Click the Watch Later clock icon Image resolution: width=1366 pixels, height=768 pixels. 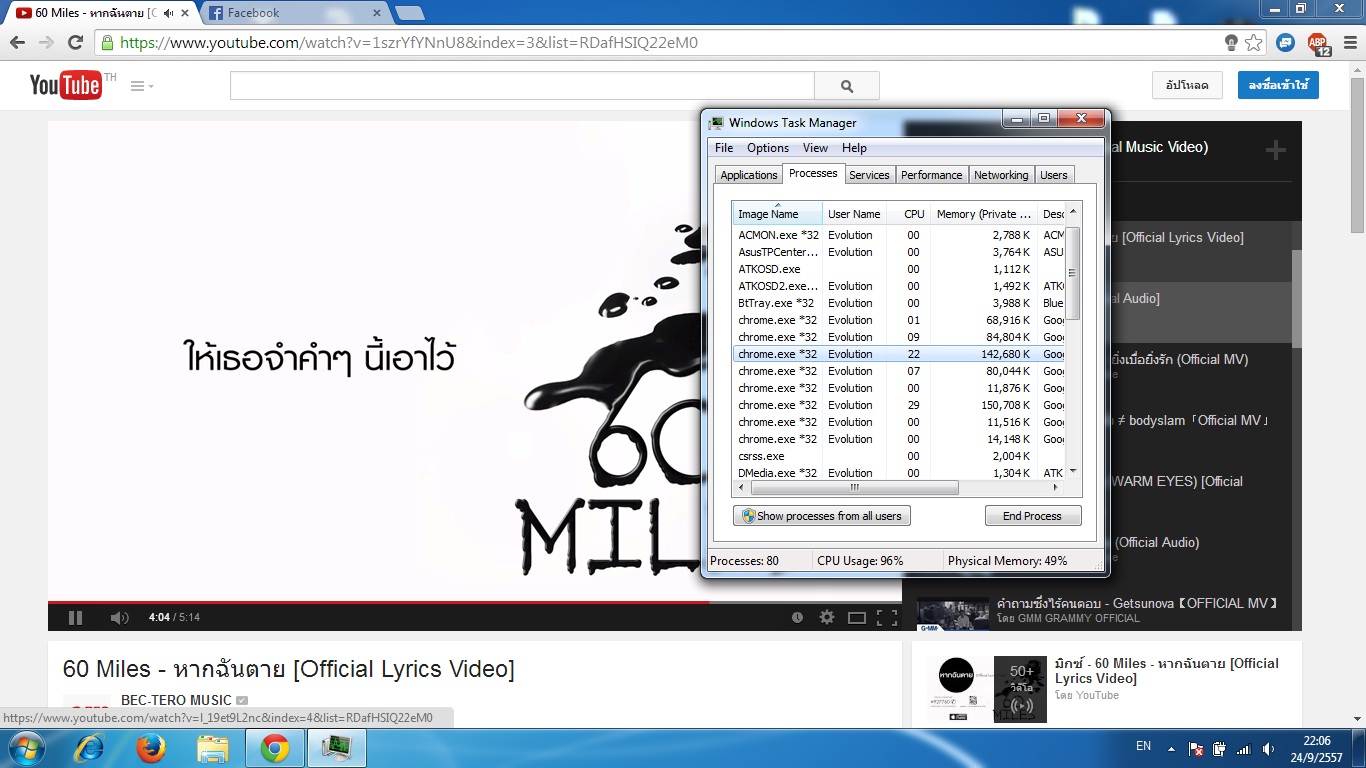797,617
